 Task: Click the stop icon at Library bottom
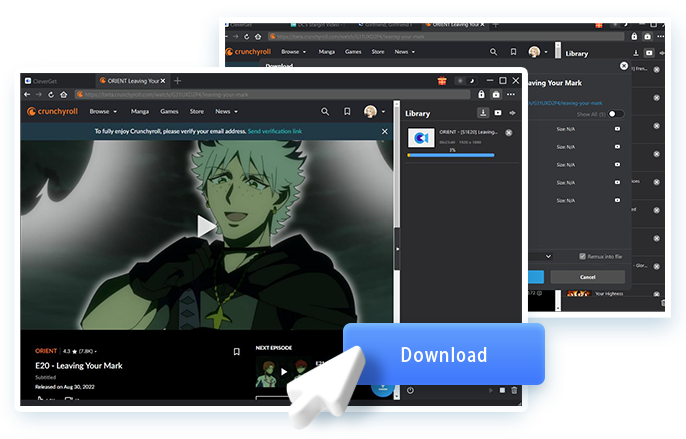click(502, 390)
